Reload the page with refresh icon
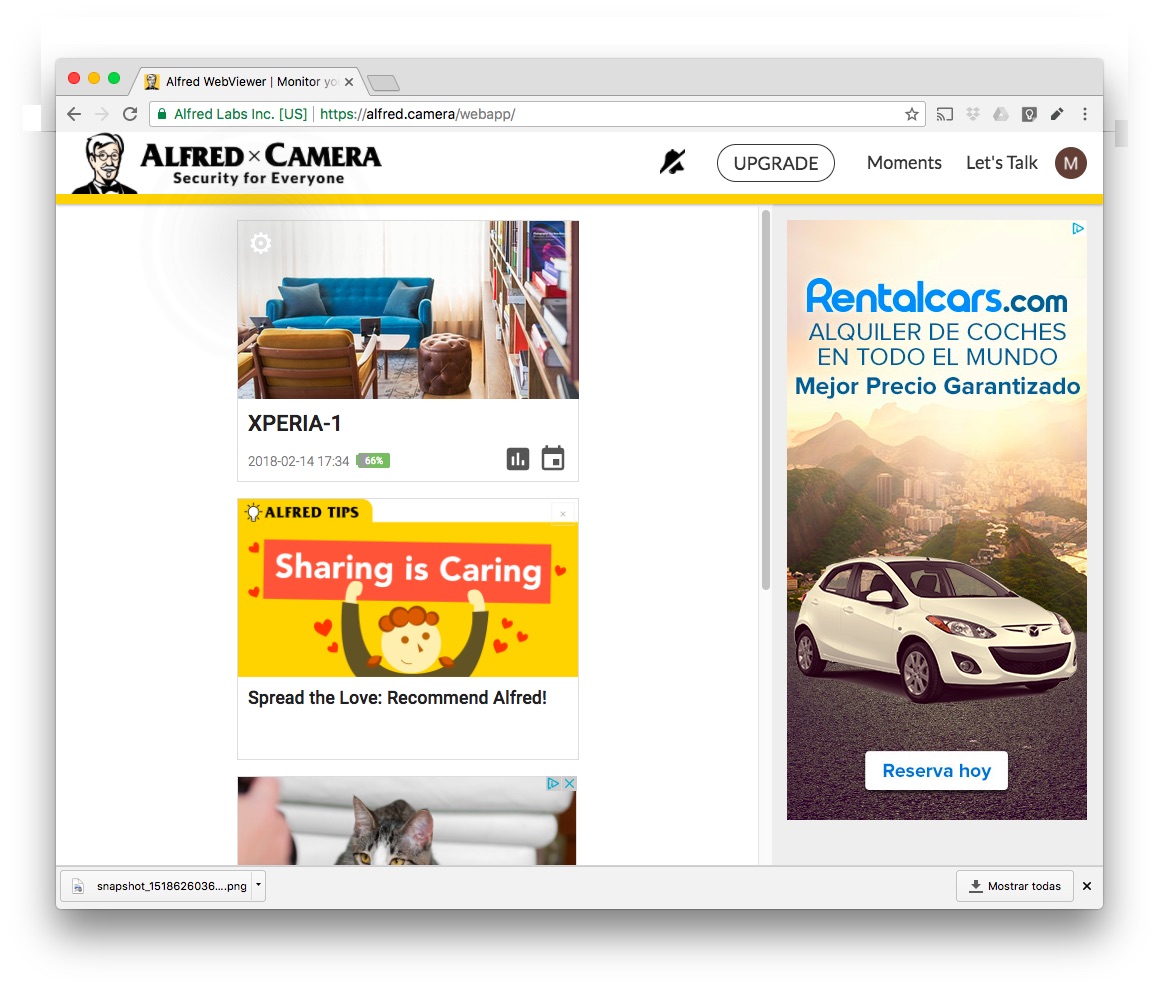Screen dimensions: 1159x989 coord(130,114)
